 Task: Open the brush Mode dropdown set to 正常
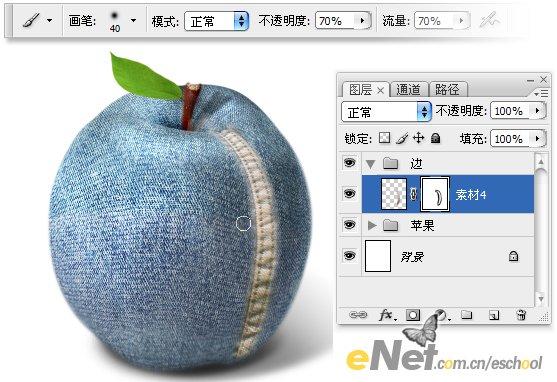click(216, 21)
